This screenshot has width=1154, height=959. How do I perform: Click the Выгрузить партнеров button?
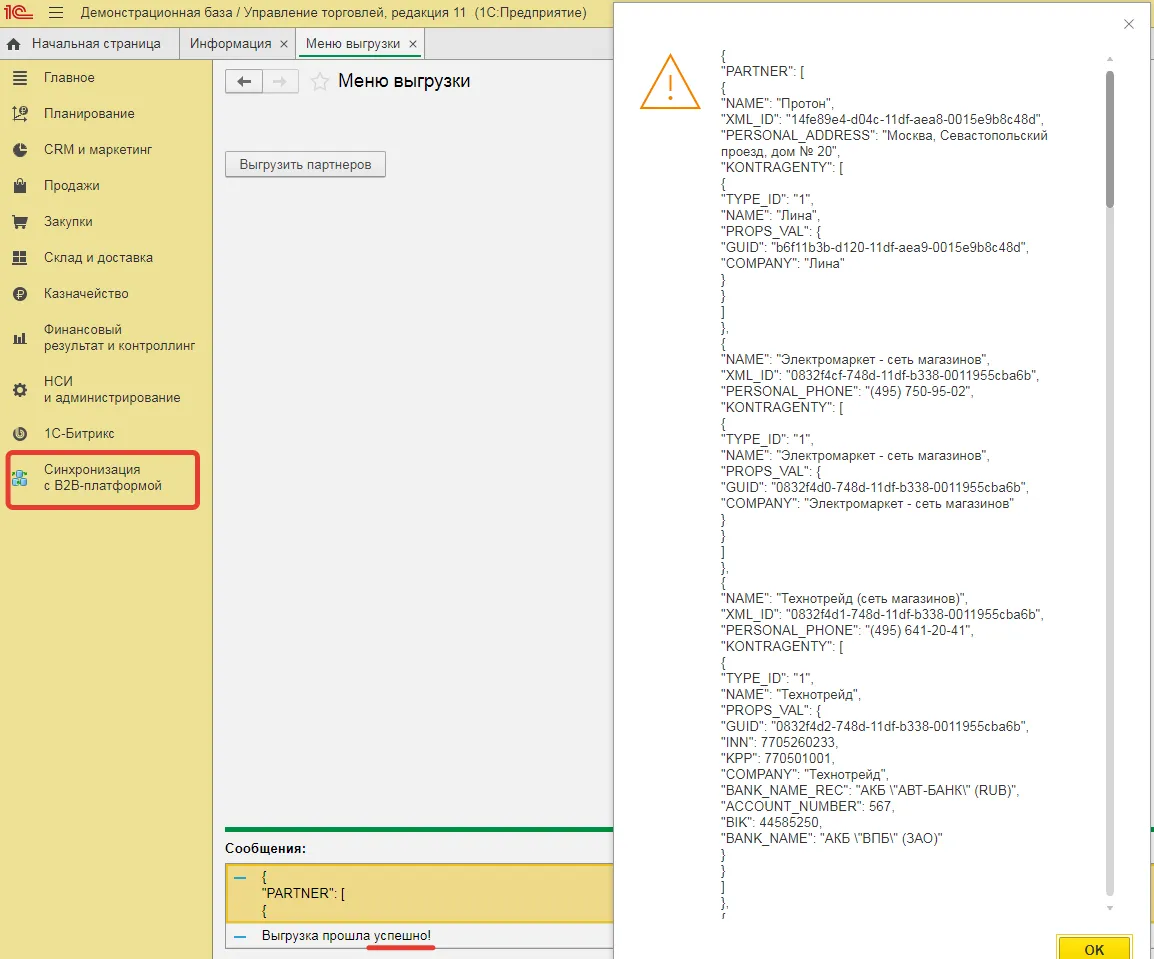point(305,164)
